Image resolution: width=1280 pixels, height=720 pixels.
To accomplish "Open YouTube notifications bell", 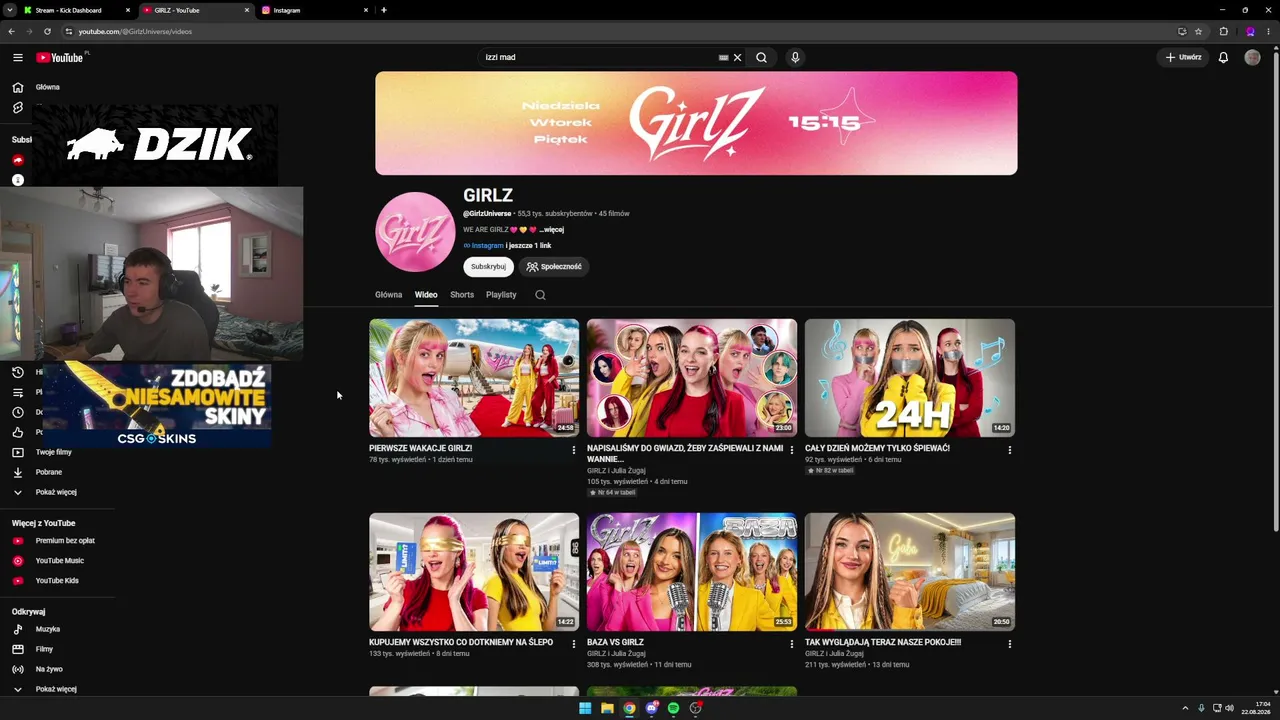I will click(x=1223, y=58).
